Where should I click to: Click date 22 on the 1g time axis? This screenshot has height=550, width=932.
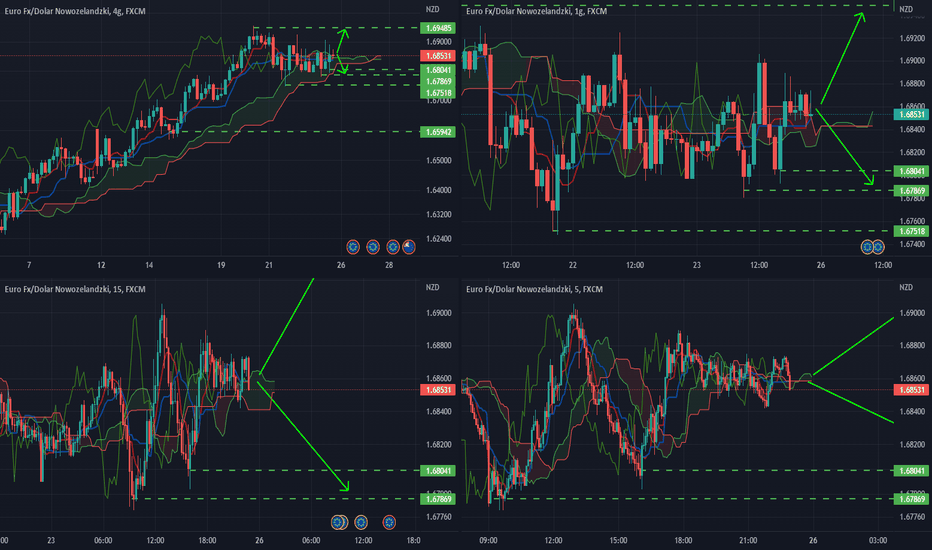[x=572, y=265]
